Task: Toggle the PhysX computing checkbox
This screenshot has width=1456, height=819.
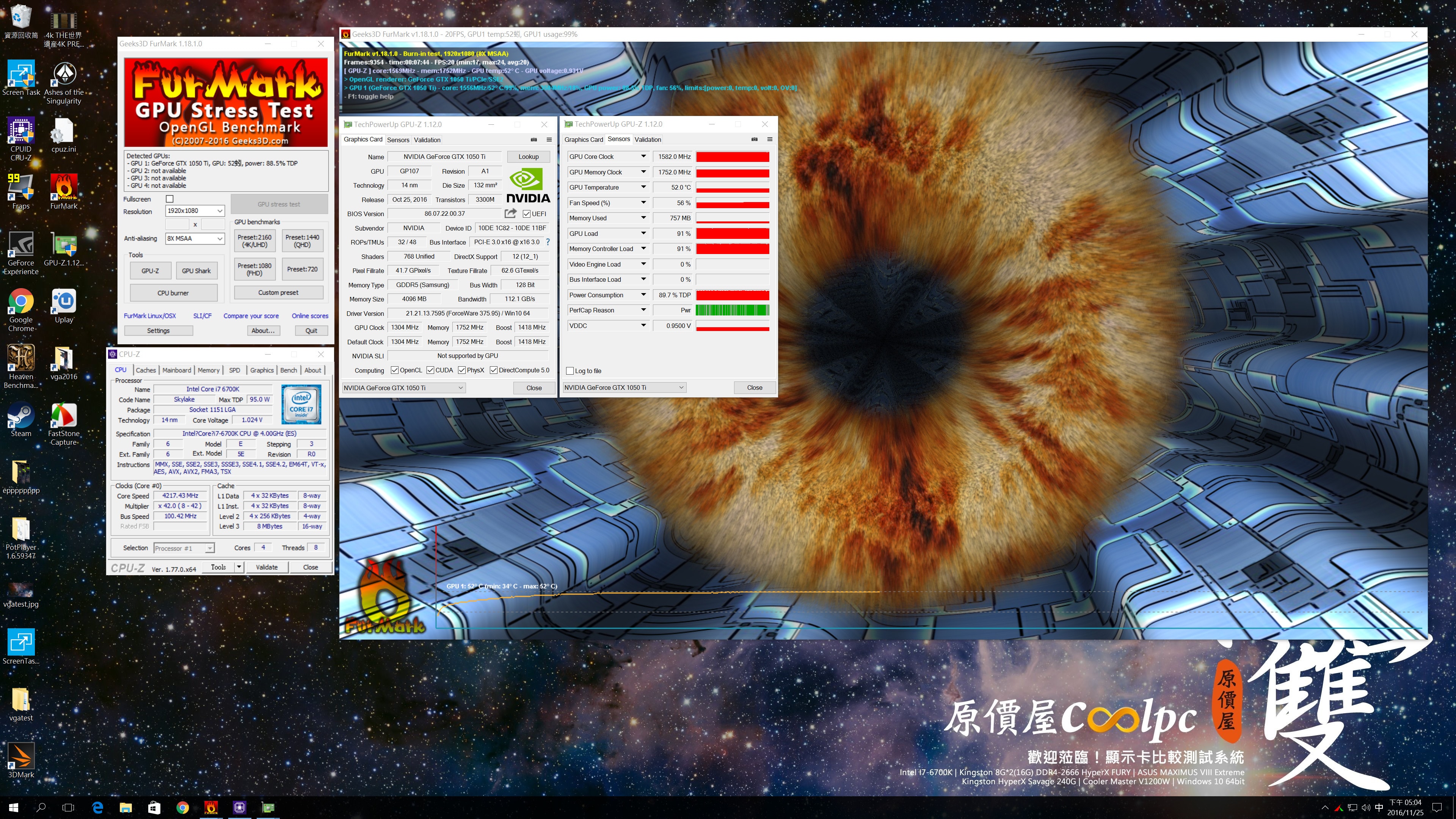Action: 462,370
